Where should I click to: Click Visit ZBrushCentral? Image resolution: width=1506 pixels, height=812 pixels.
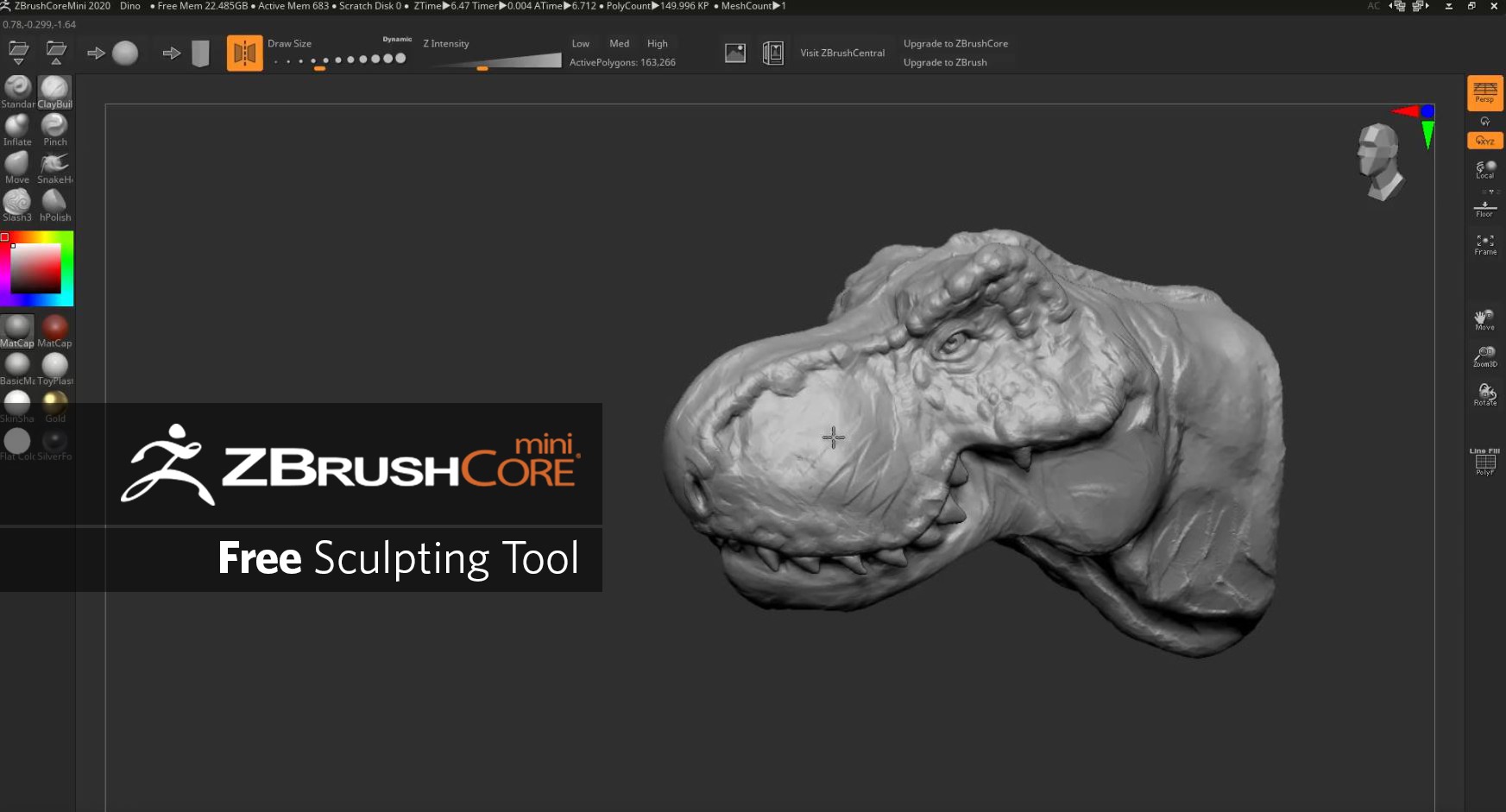(842, 52)
